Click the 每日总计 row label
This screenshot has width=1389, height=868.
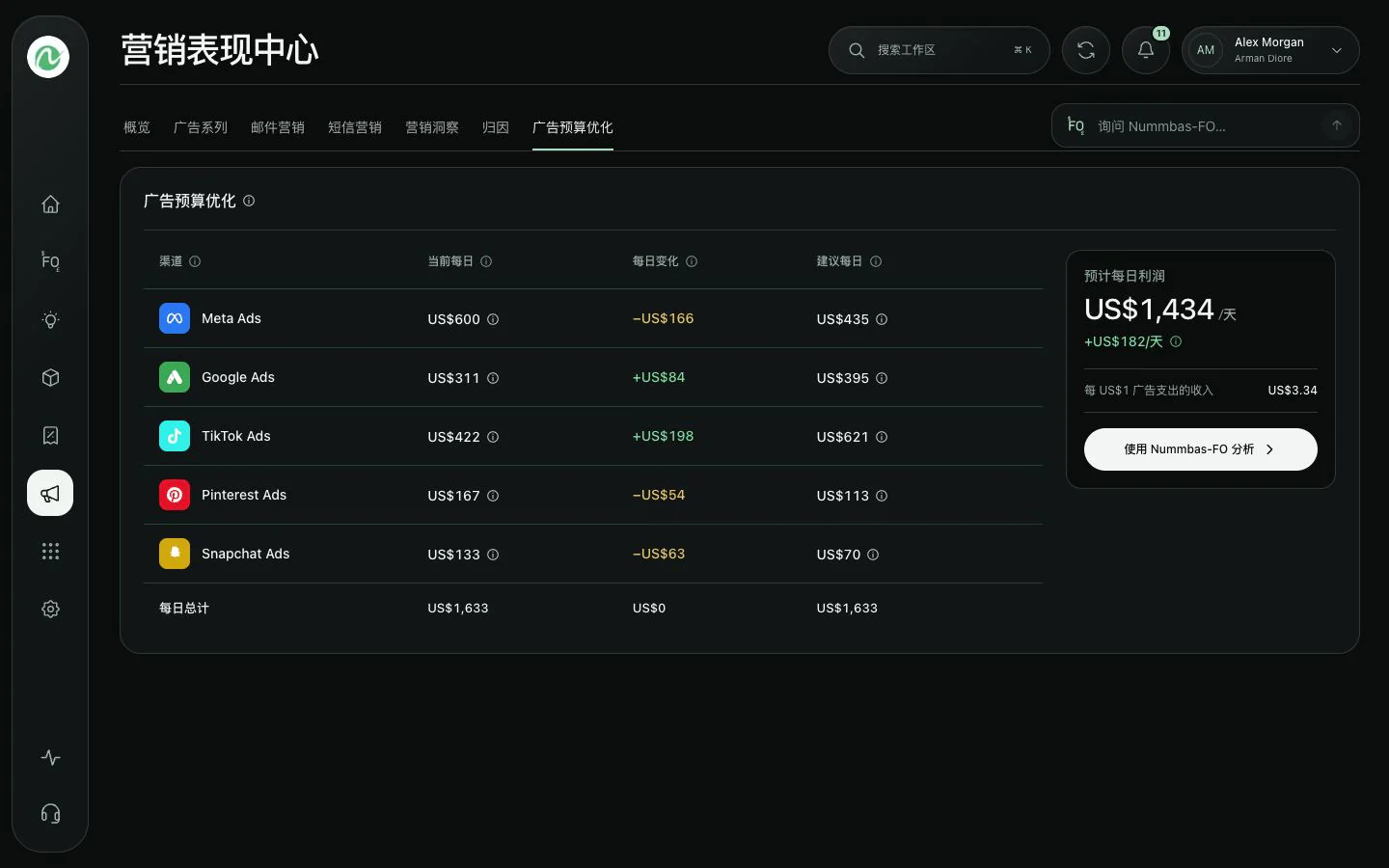[x=184, y=609]
